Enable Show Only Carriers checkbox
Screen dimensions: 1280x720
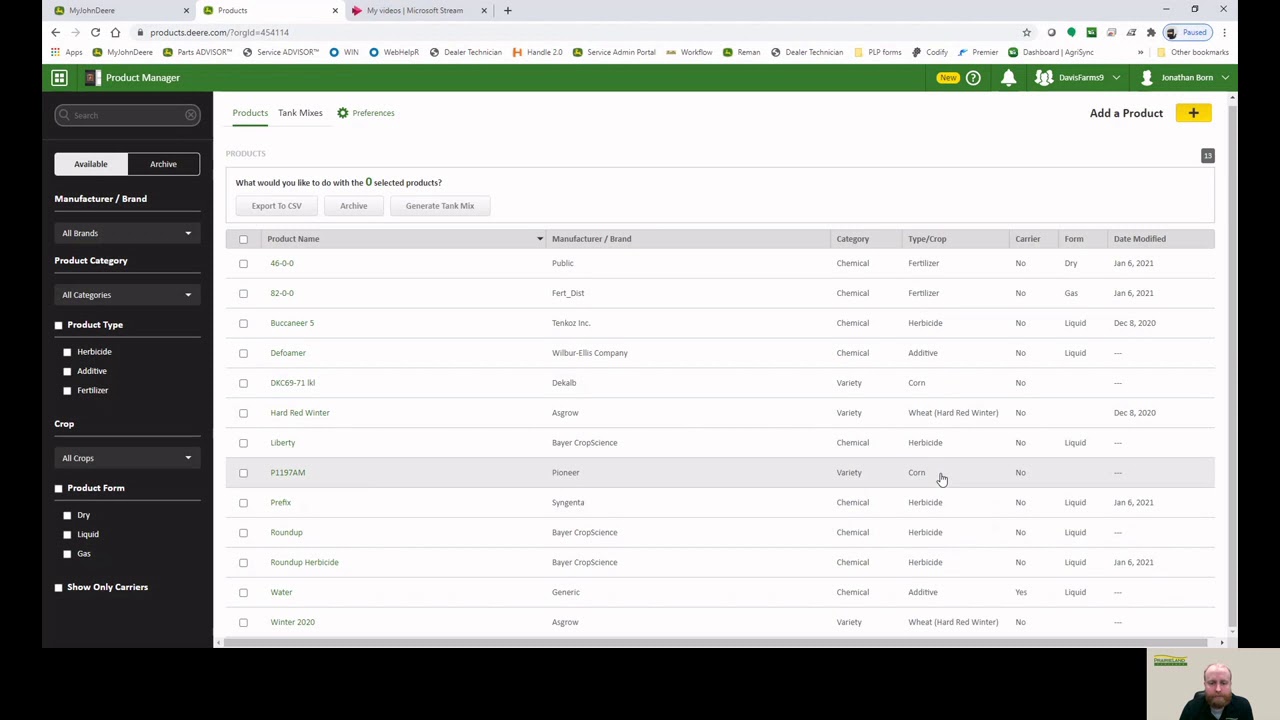[58, 587]
